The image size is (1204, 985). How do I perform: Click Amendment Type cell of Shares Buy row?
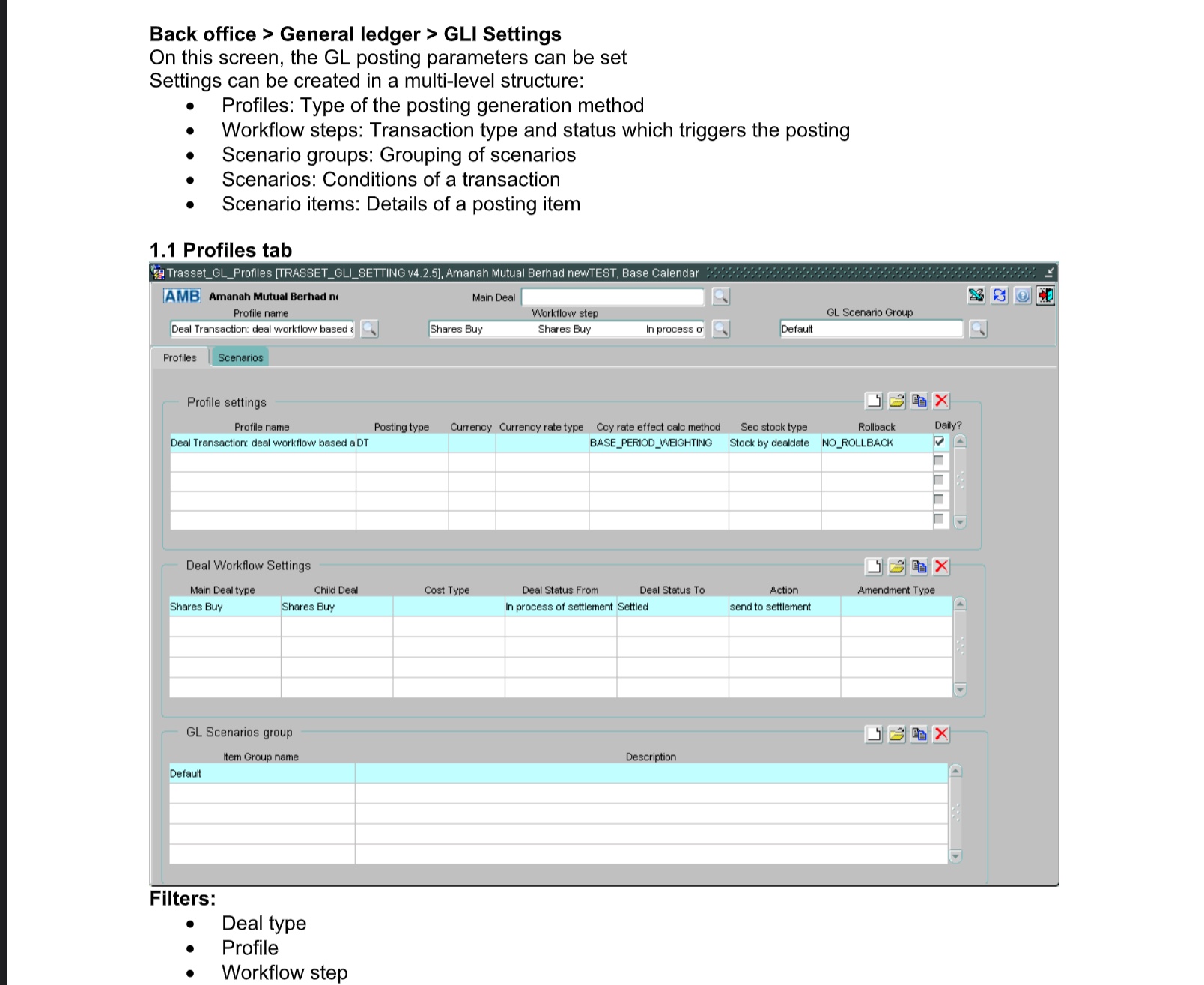click(x=896, y=607)
